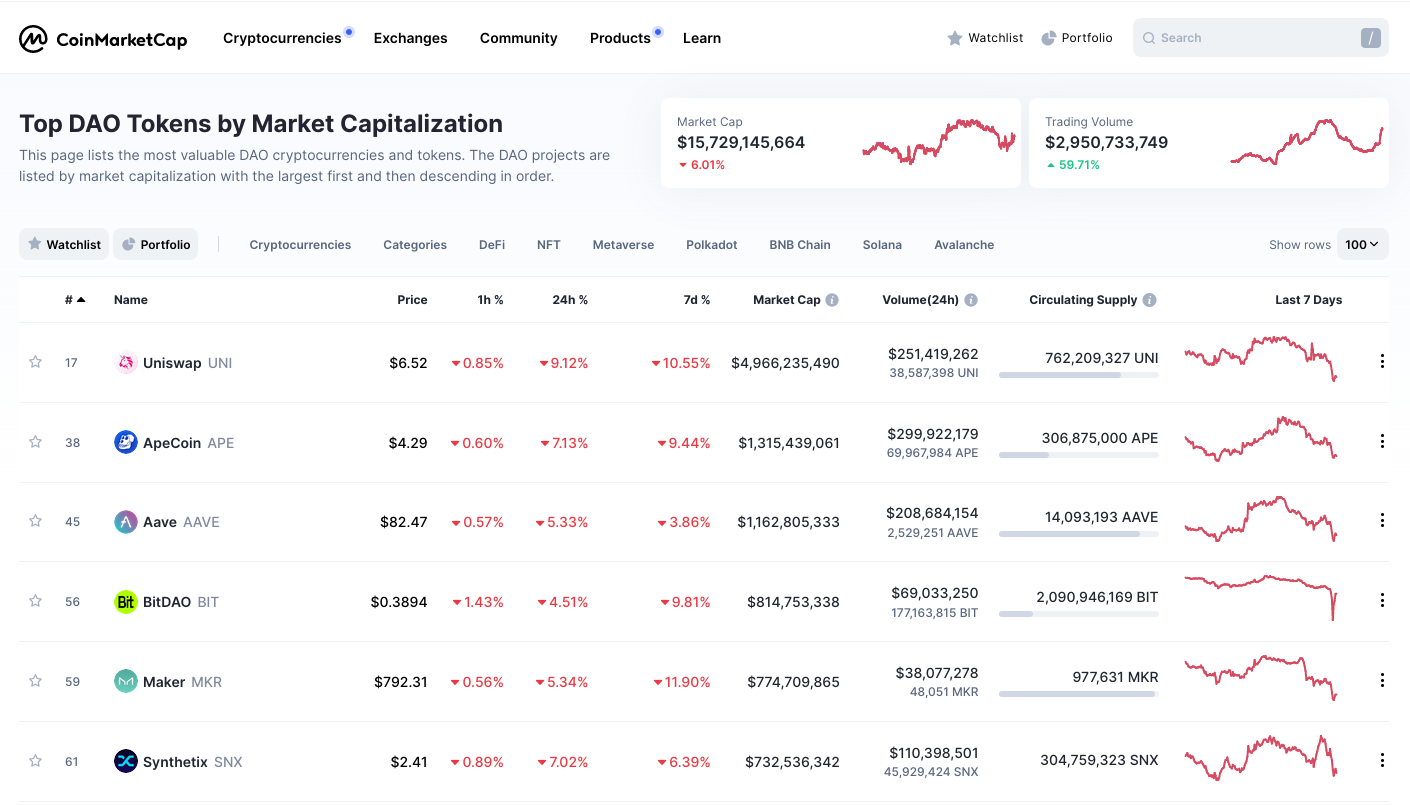Open the three-dot menu for Maker
This screenshot has height=805, width=1410.
[1382, 680]
